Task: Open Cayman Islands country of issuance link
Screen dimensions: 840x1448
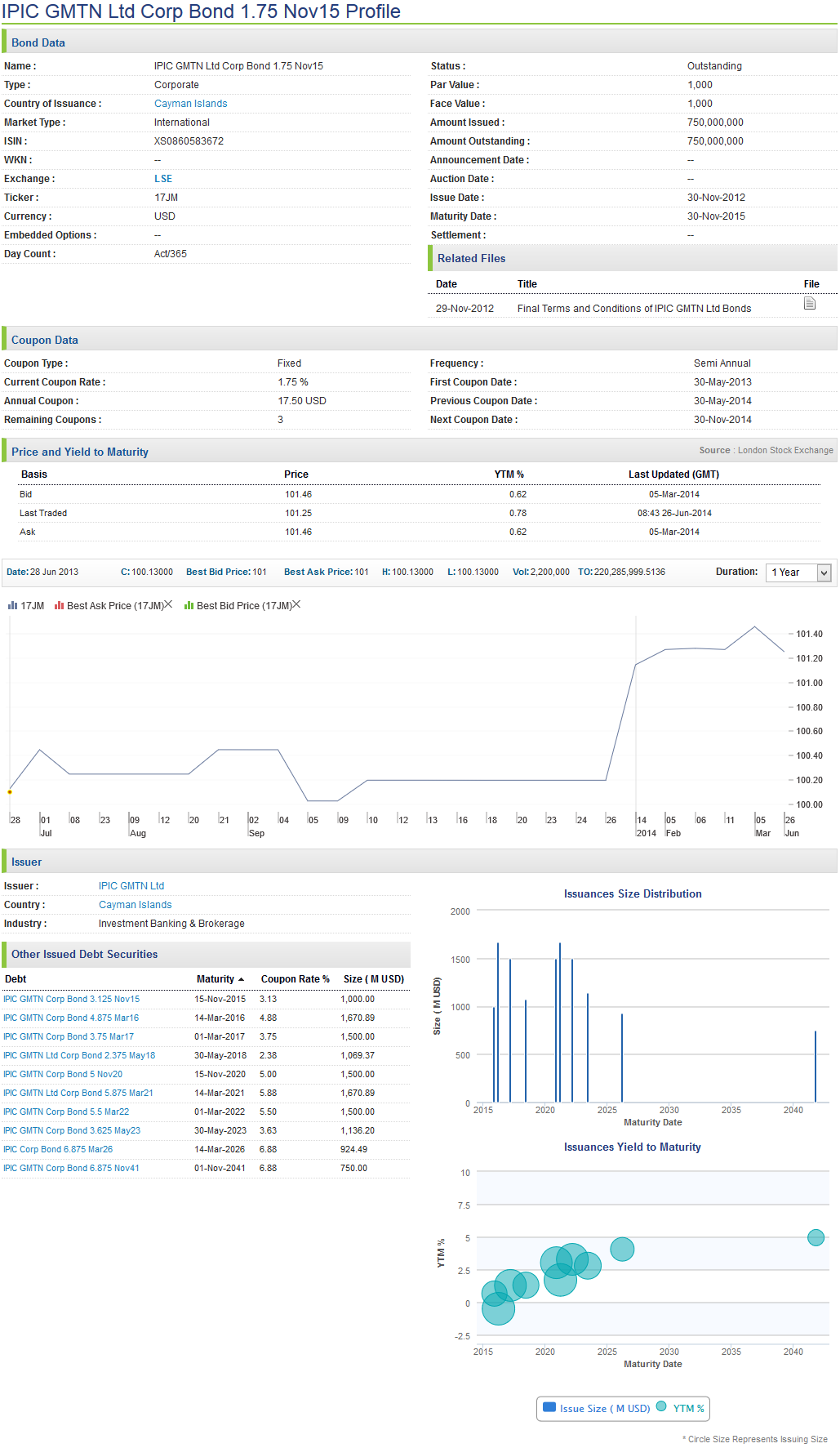Action: tap(190, 104)
